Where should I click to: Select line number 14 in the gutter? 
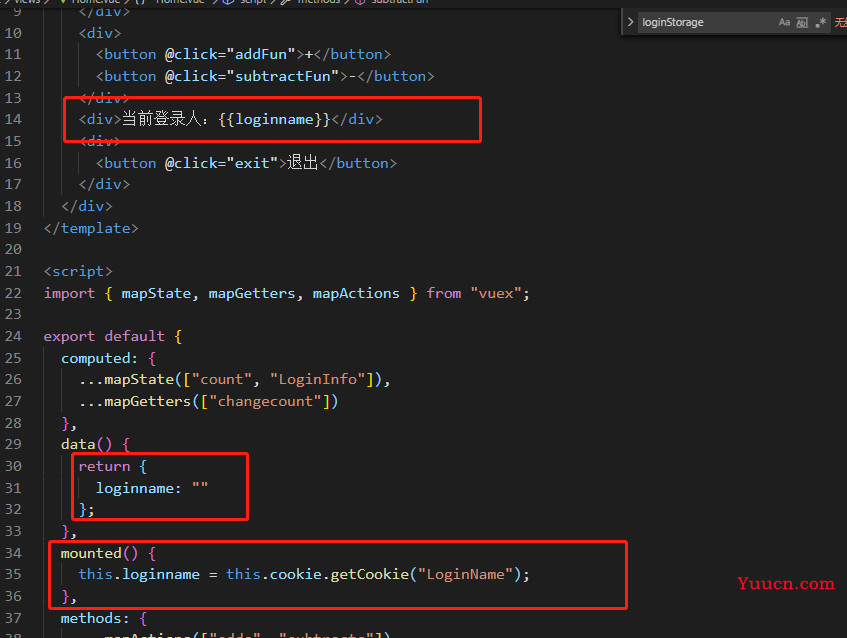click(13, 119)
